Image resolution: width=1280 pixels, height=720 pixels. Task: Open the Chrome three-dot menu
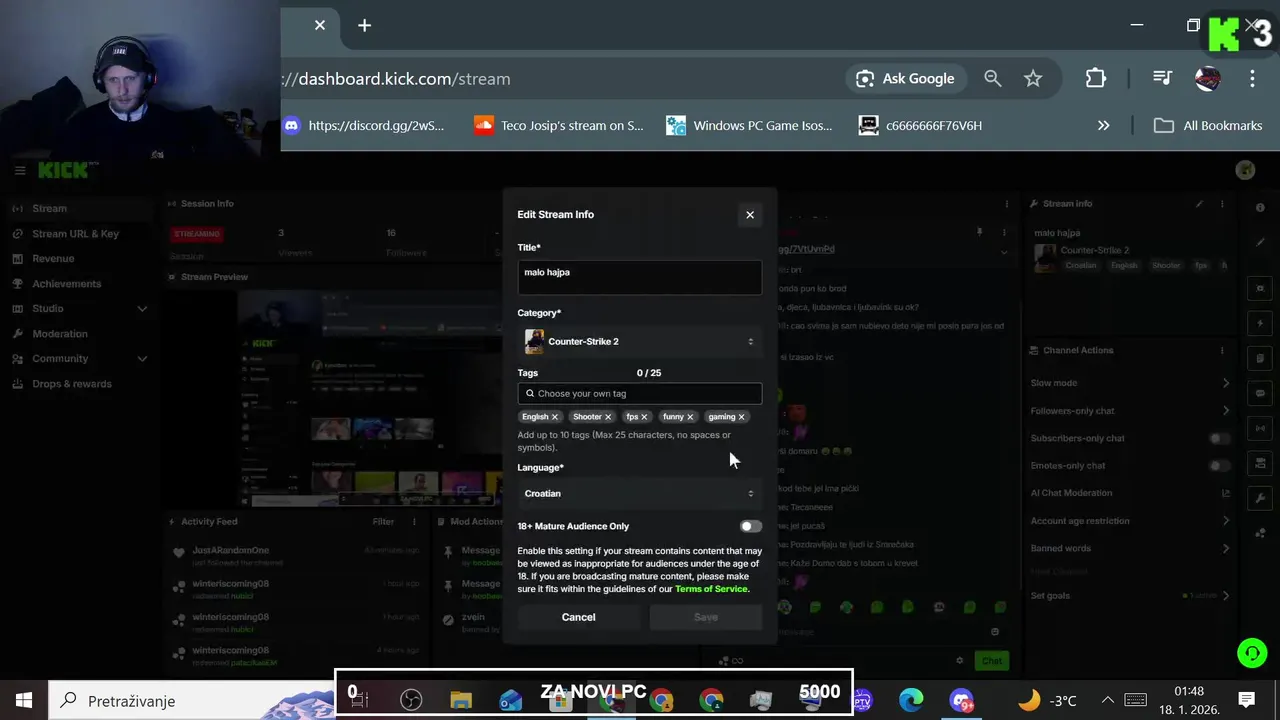point(1252,79)
